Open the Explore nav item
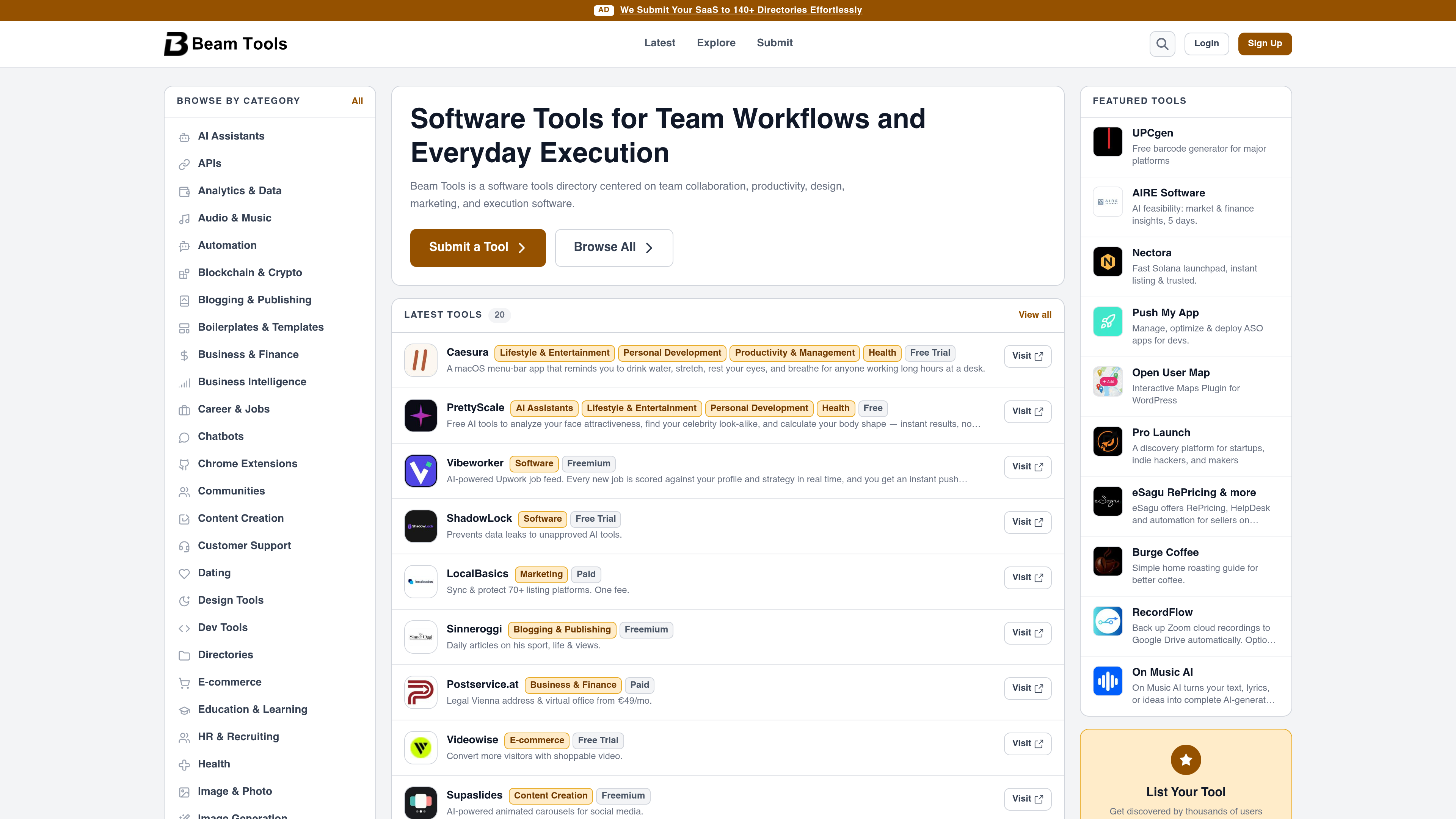Image resolution: width=1456 pixels, height=819 pixels. click(716, 43)
